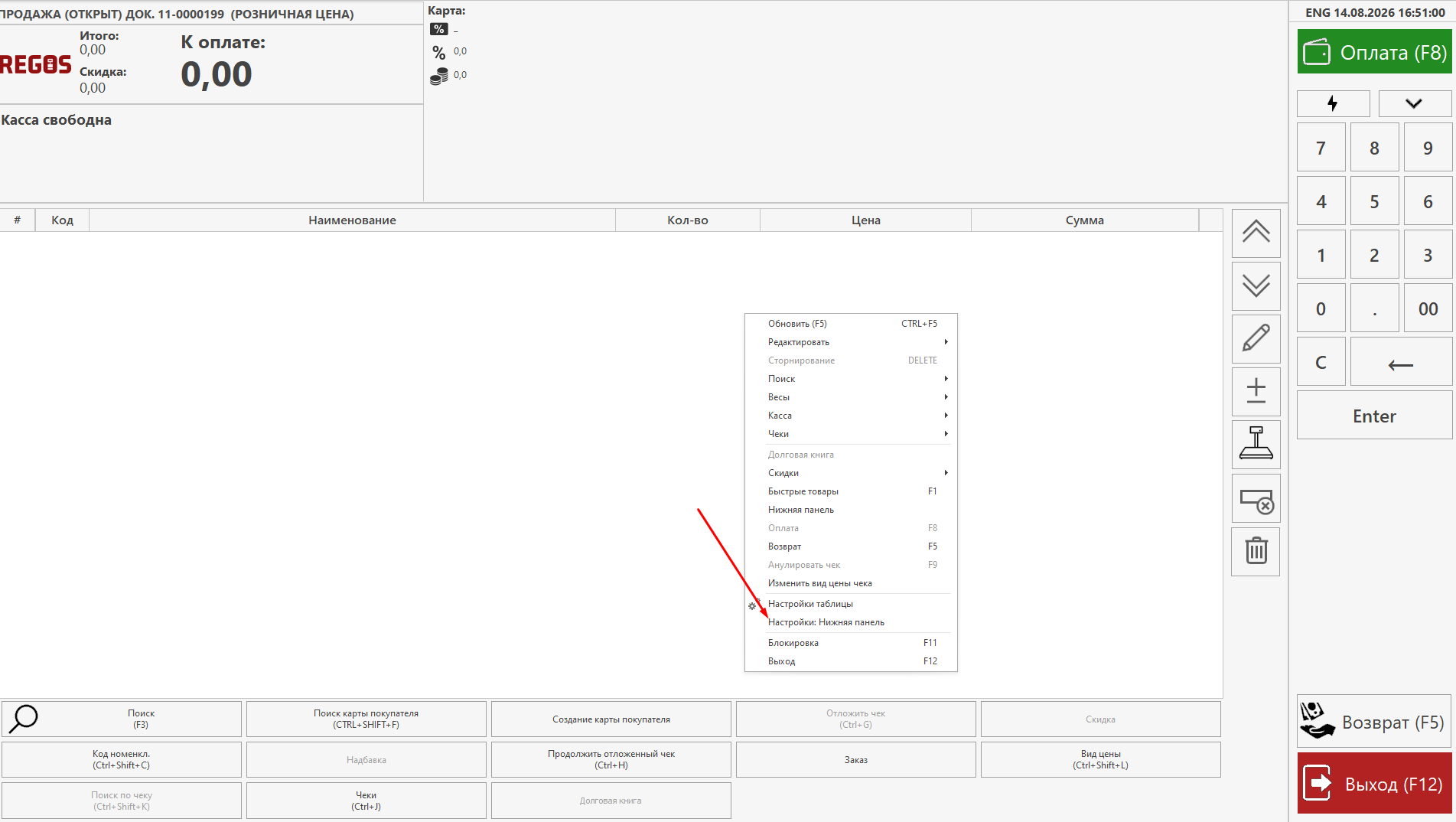Exit via the red Выход (F12) button
The height and width of the screenshot is (822, 1456).
(1374, 783)
